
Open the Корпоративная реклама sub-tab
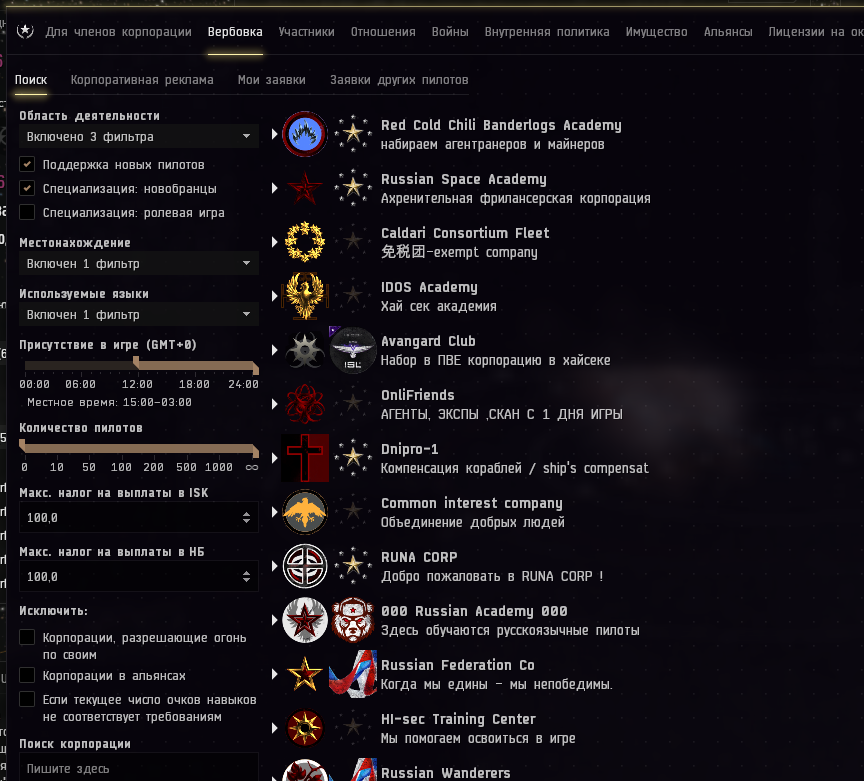point(142,80)
